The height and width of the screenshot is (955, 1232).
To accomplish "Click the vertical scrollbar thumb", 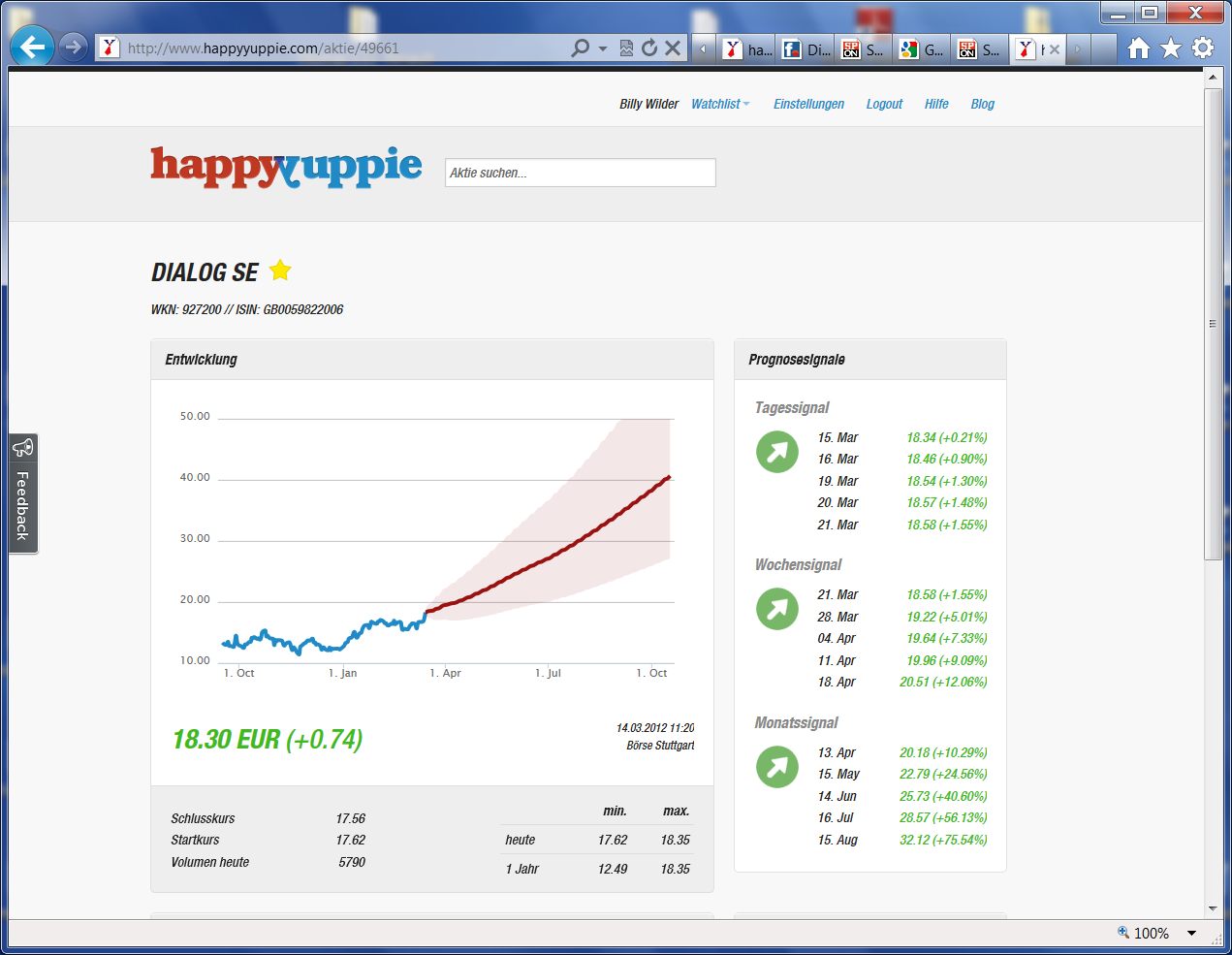I will 1213,324.
